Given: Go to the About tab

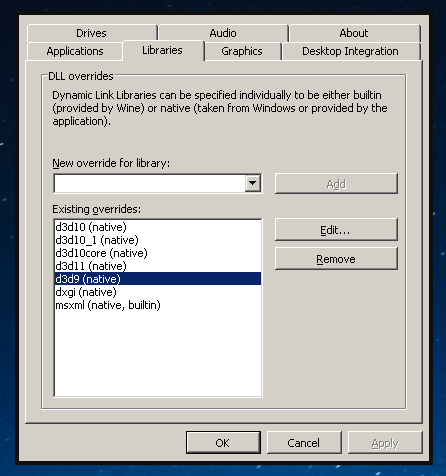Looking at the screenshot, I should click(x=354, y=33).
